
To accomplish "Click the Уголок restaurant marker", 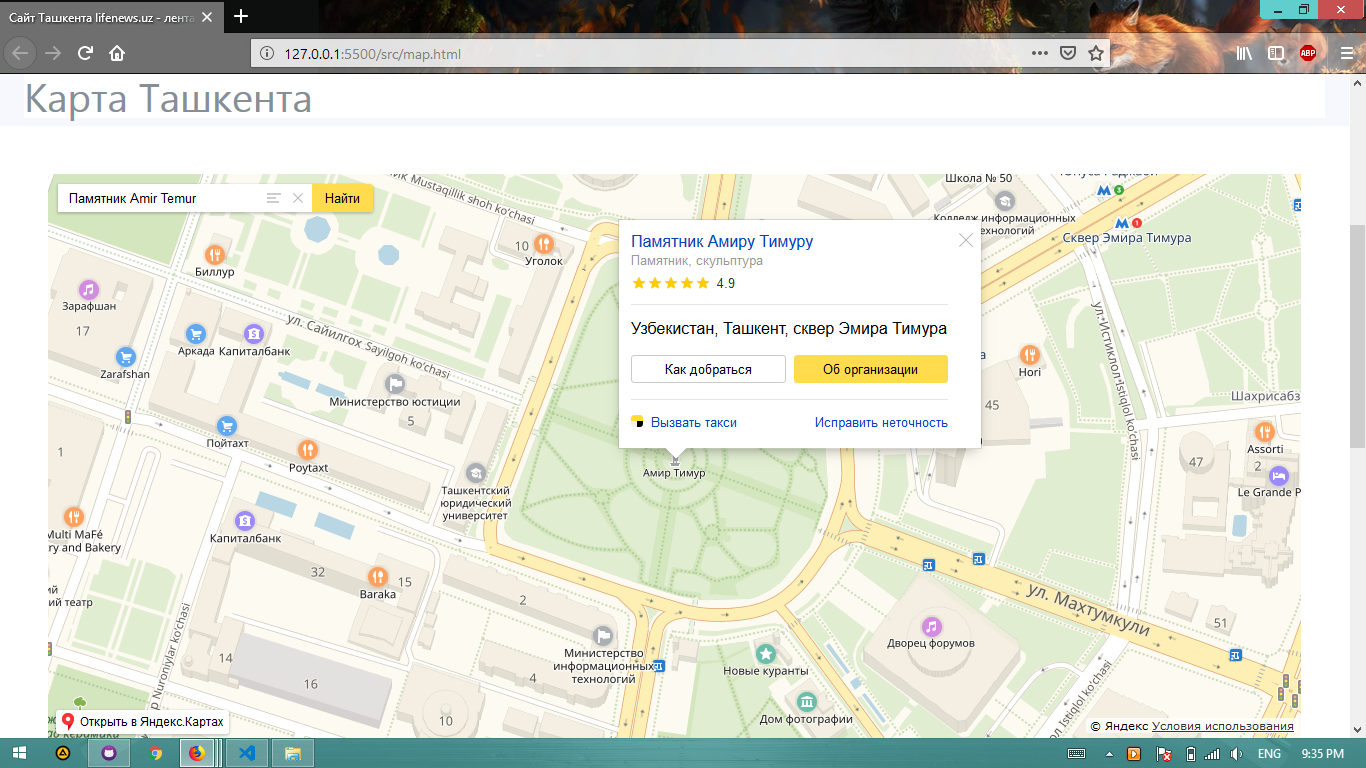I will 543,243.
